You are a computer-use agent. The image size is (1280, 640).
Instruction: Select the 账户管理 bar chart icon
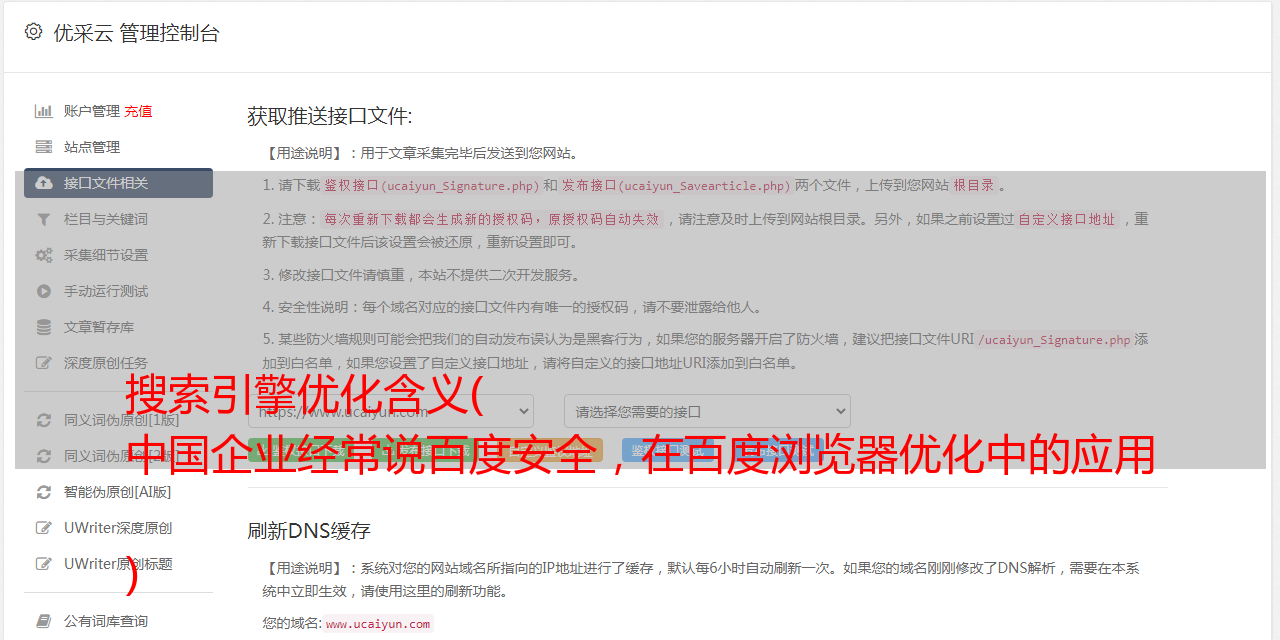click(44, 111)
